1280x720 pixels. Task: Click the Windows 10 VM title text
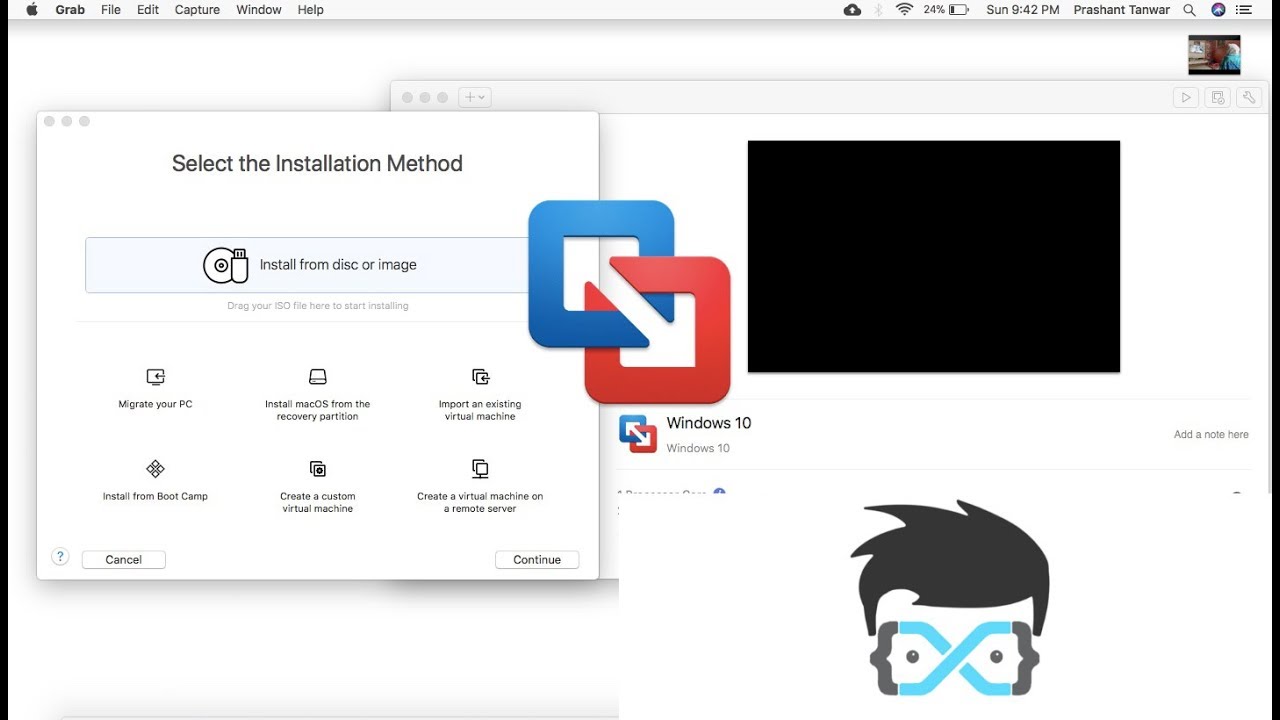[709, 423]
